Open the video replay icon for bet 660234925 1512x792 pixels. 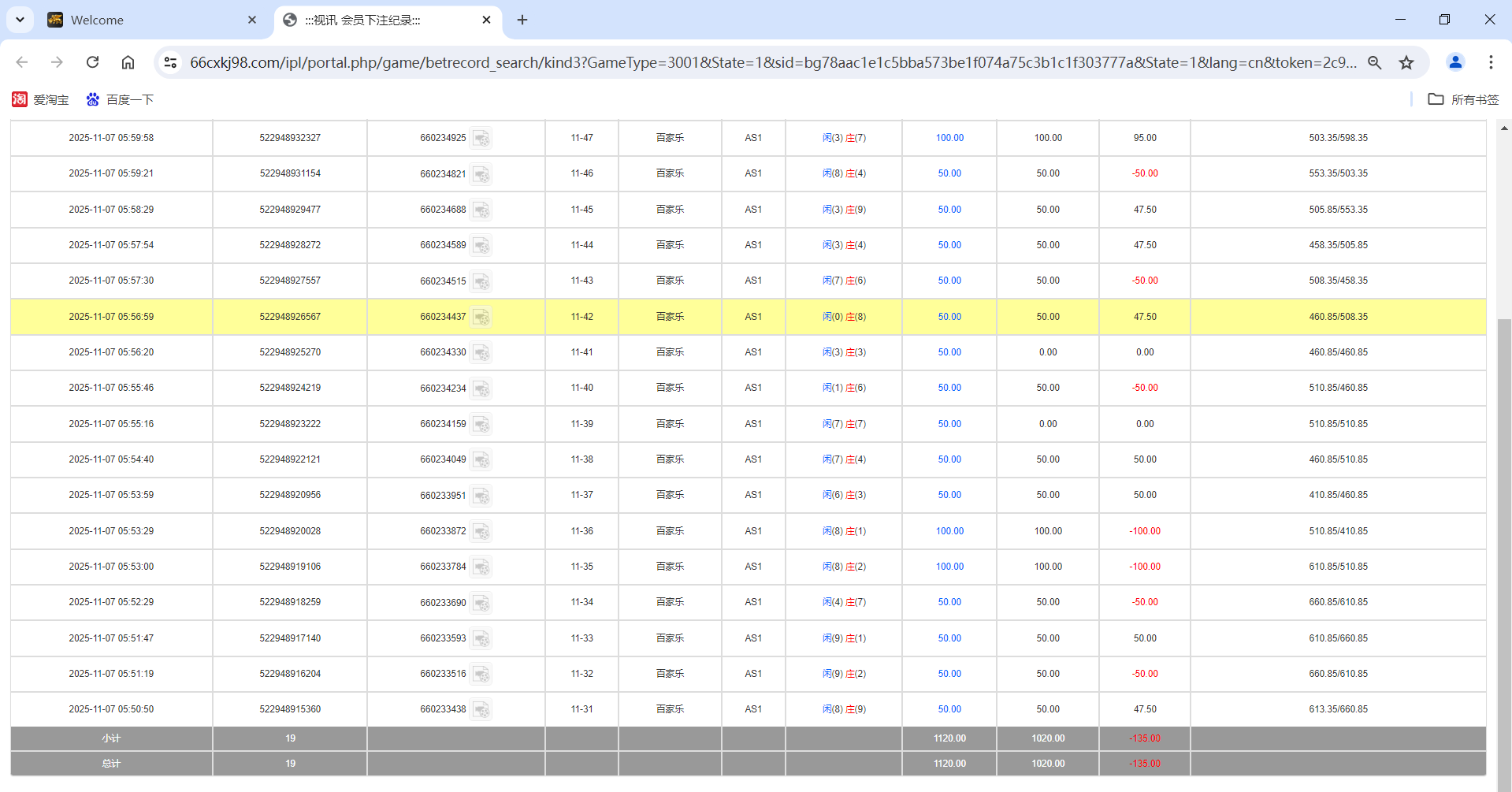coord(481,138)
